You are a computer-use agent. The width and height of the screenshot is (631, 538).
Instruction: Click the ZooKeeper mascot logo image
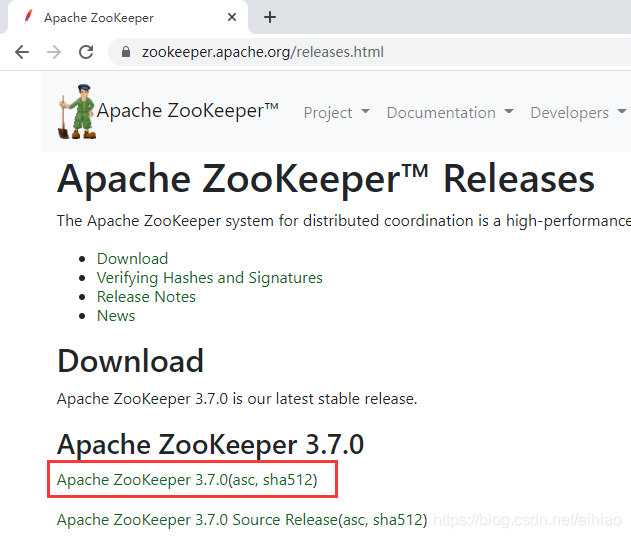(x=77, y=112)
